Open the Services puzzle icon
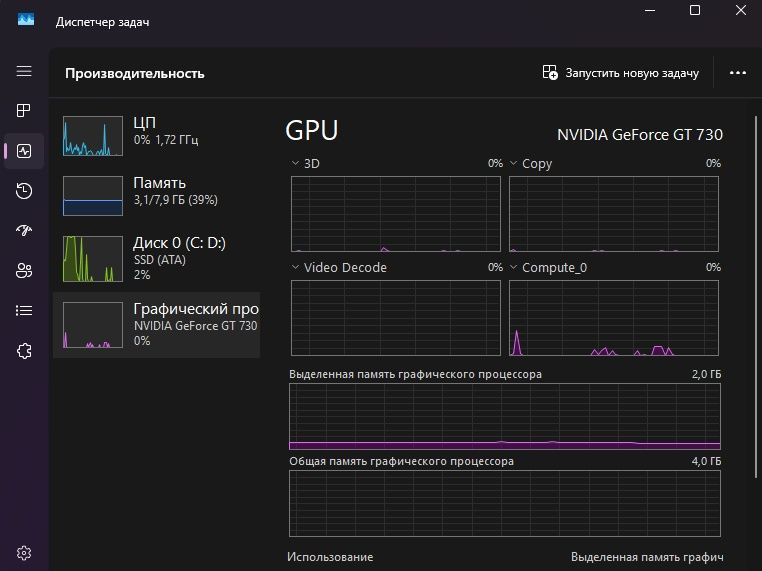This screenshot has width=762, height=571. pyautogui.click(x=24, y=351)
